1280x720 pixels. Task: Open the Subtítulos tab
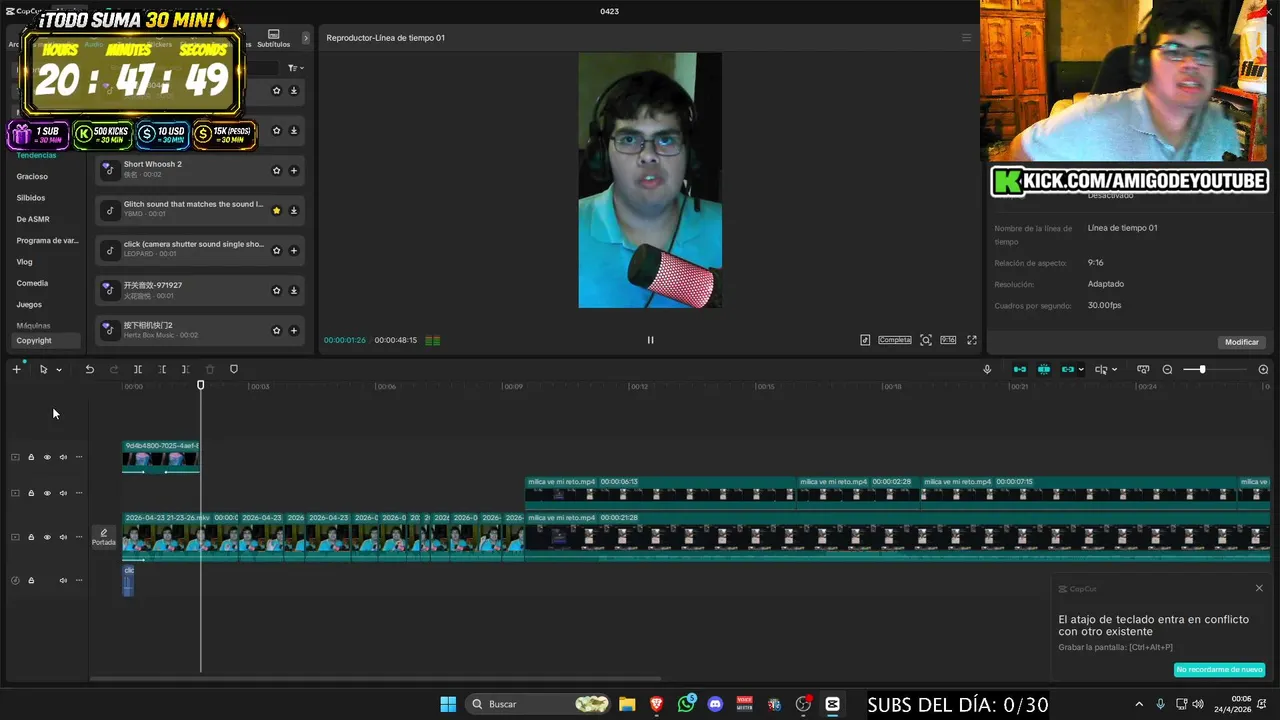tap(273, 39)
